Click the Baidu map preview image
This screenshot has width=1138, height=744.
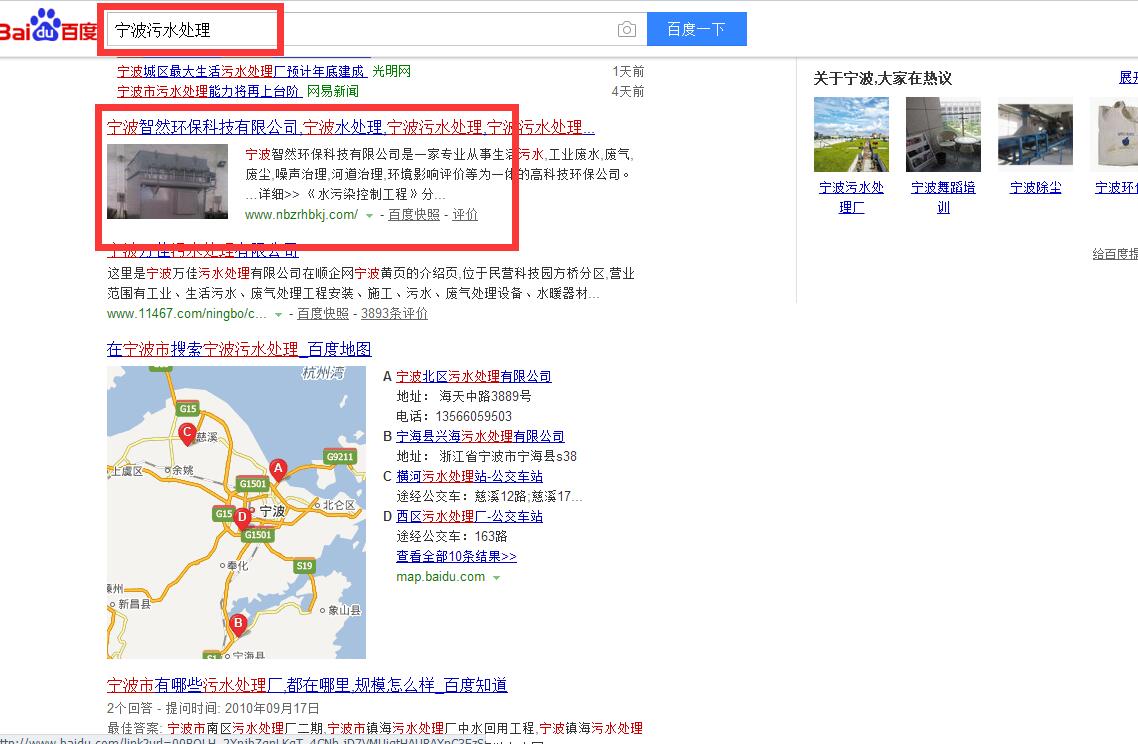click(237, 512)
